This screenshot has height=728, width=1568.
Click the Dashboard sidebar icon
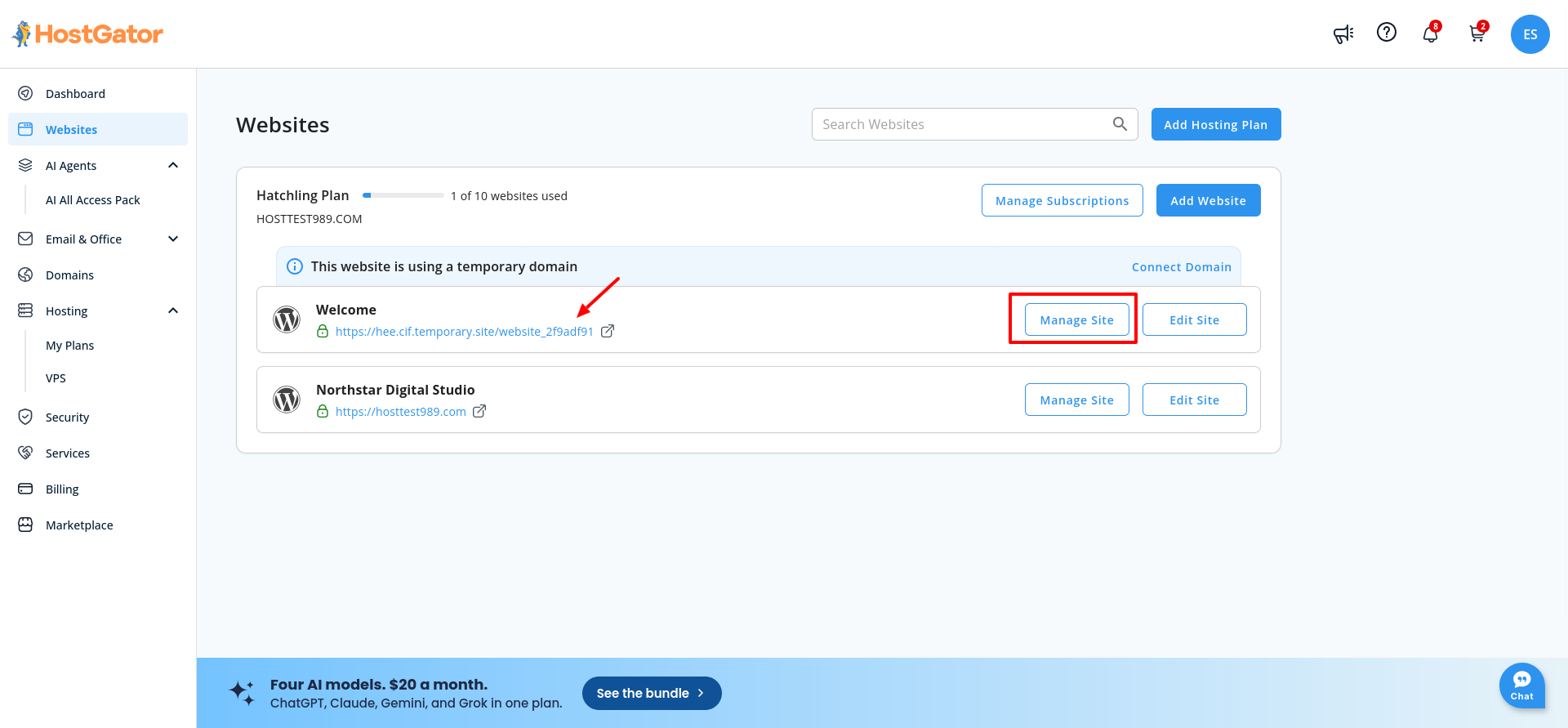[25, 93]
